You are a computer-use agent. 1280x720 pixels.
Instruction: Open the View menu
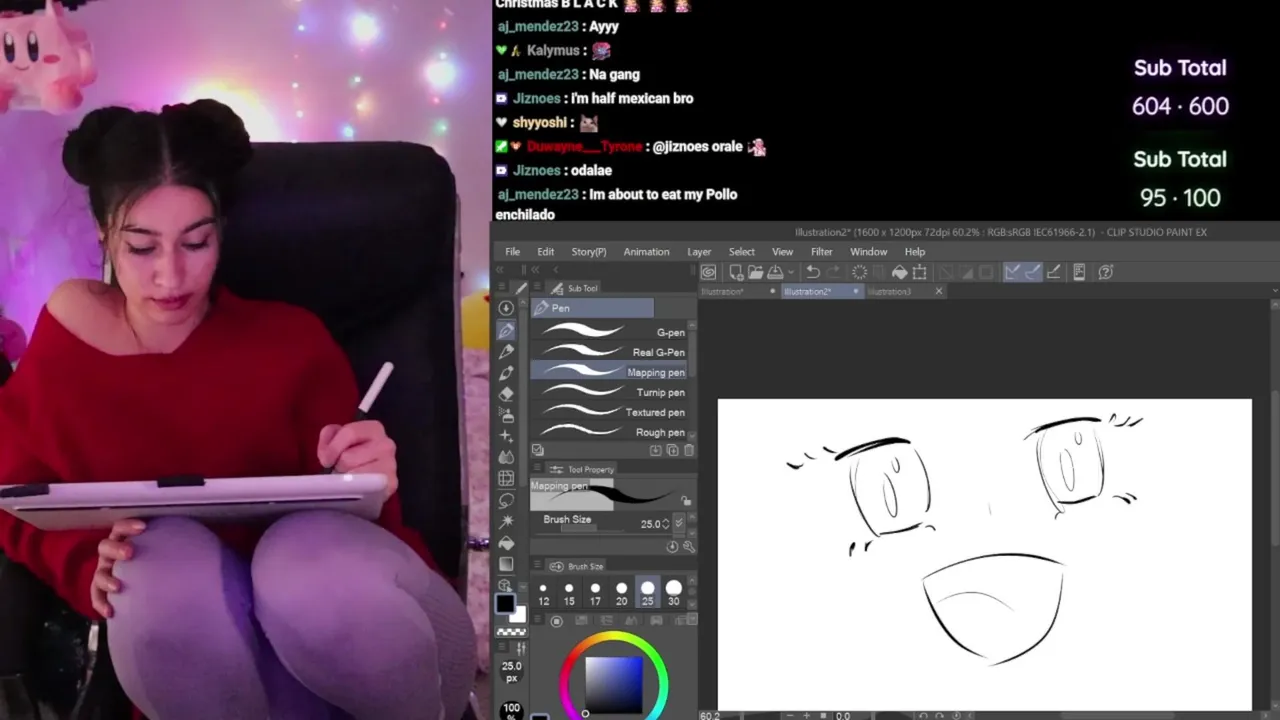pos(782,251)
